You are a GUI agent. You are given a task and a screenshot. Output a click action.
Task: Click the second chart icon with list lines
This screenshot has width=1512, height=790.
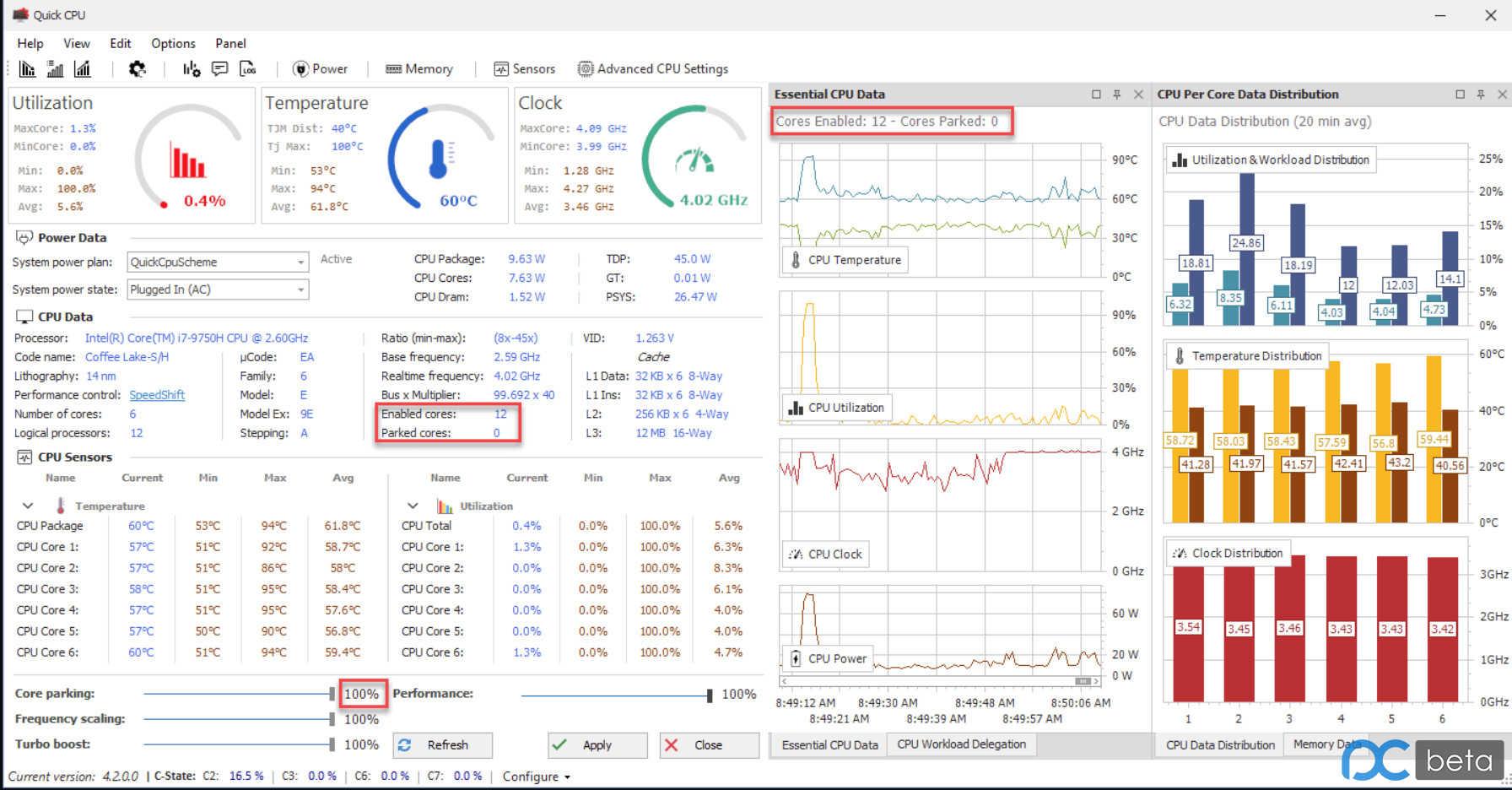[x=55, y=69]
